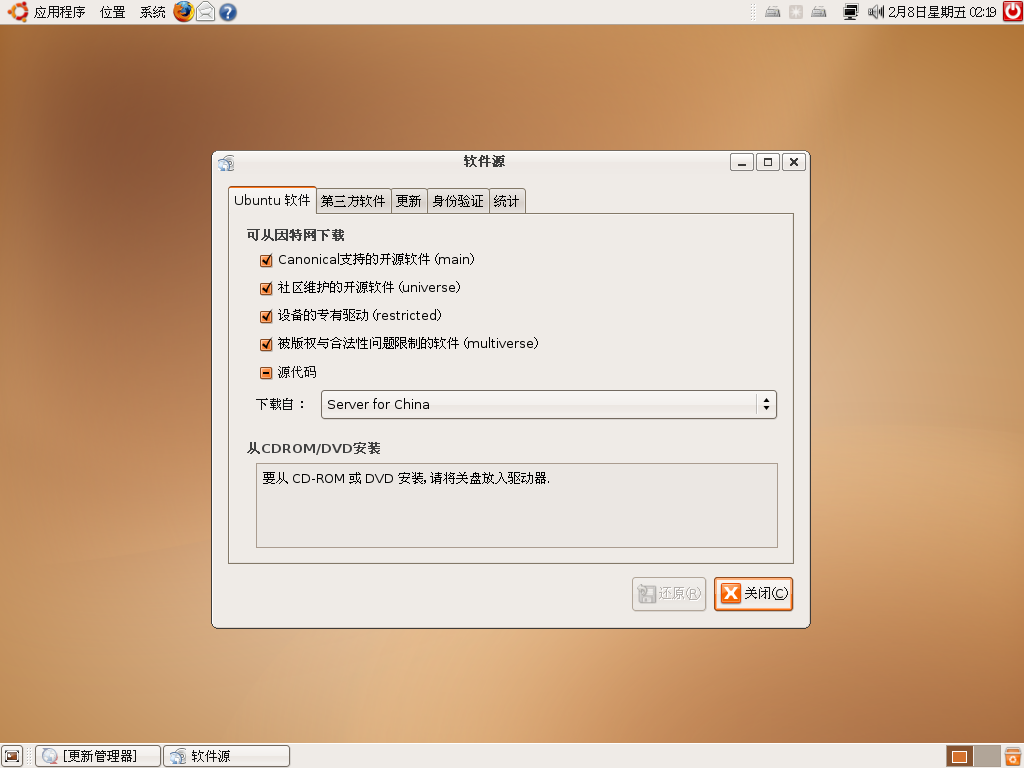Image resolution: width=1024 pixels, height=768 pixels.
Task: Switch to 更新管理器 in taskbar
Action: tap(98, 756)
